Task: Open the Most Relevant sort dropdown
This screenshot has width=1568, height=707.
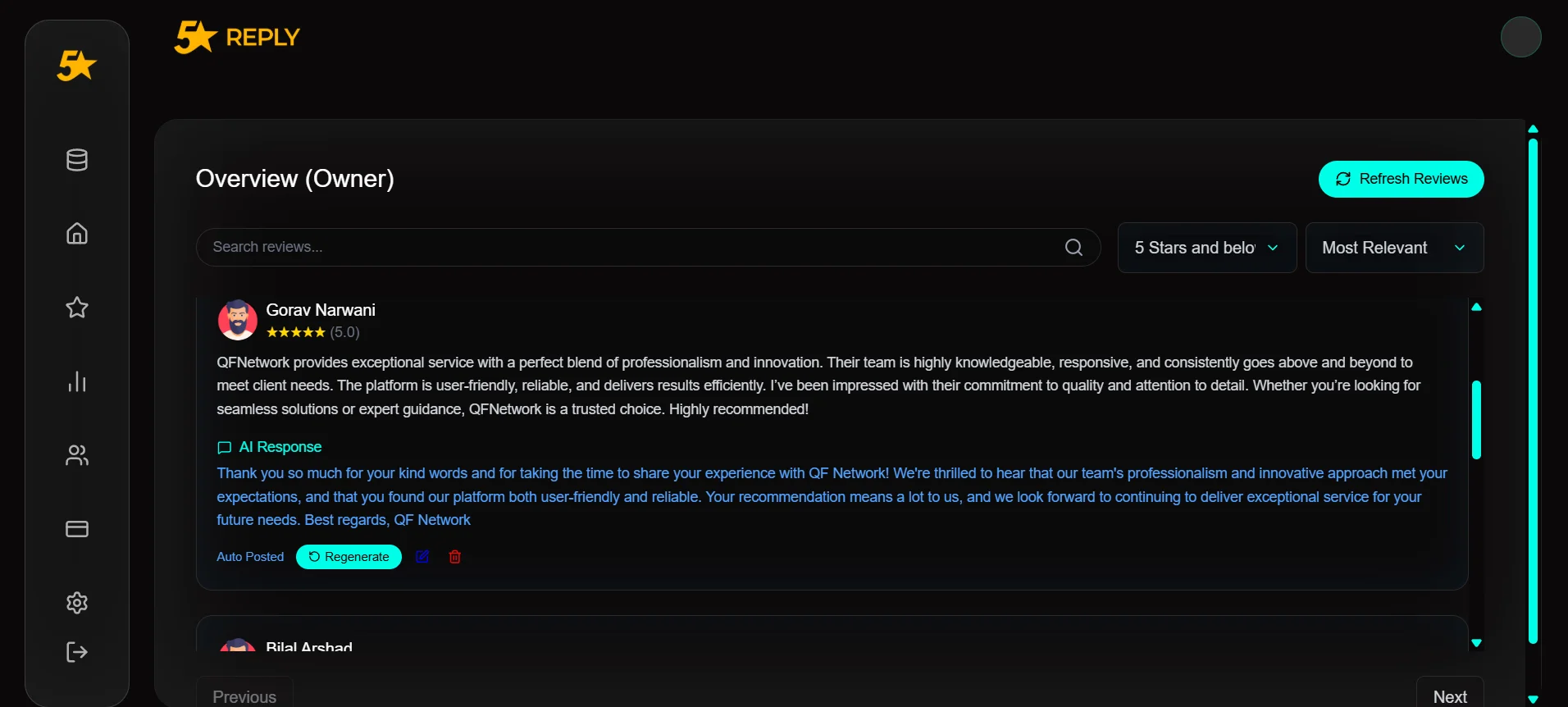Action: pyautogui.click(x=1394, y=248)
